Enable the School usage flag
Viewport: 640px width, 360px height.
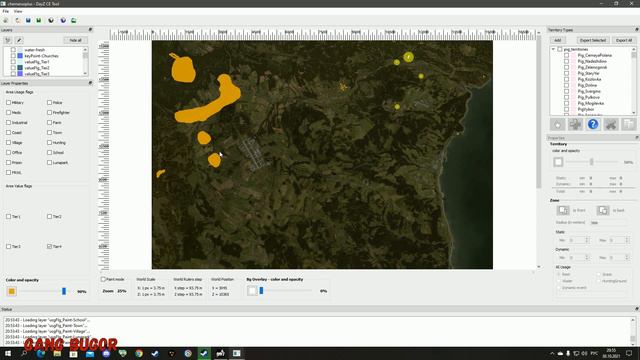tap(49, 152)
